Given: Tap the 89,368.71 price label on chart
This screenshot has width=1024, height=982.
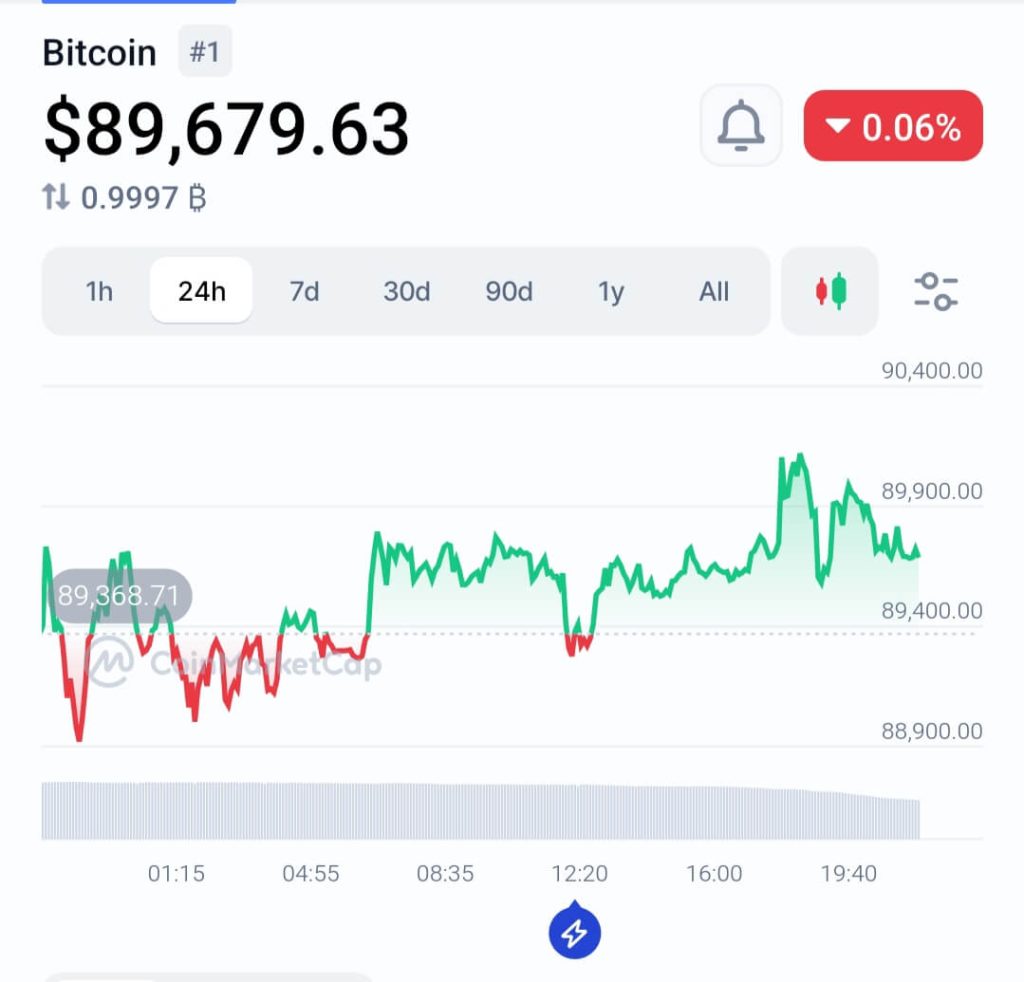Looking at the screenshot, I should pos(120,595).
